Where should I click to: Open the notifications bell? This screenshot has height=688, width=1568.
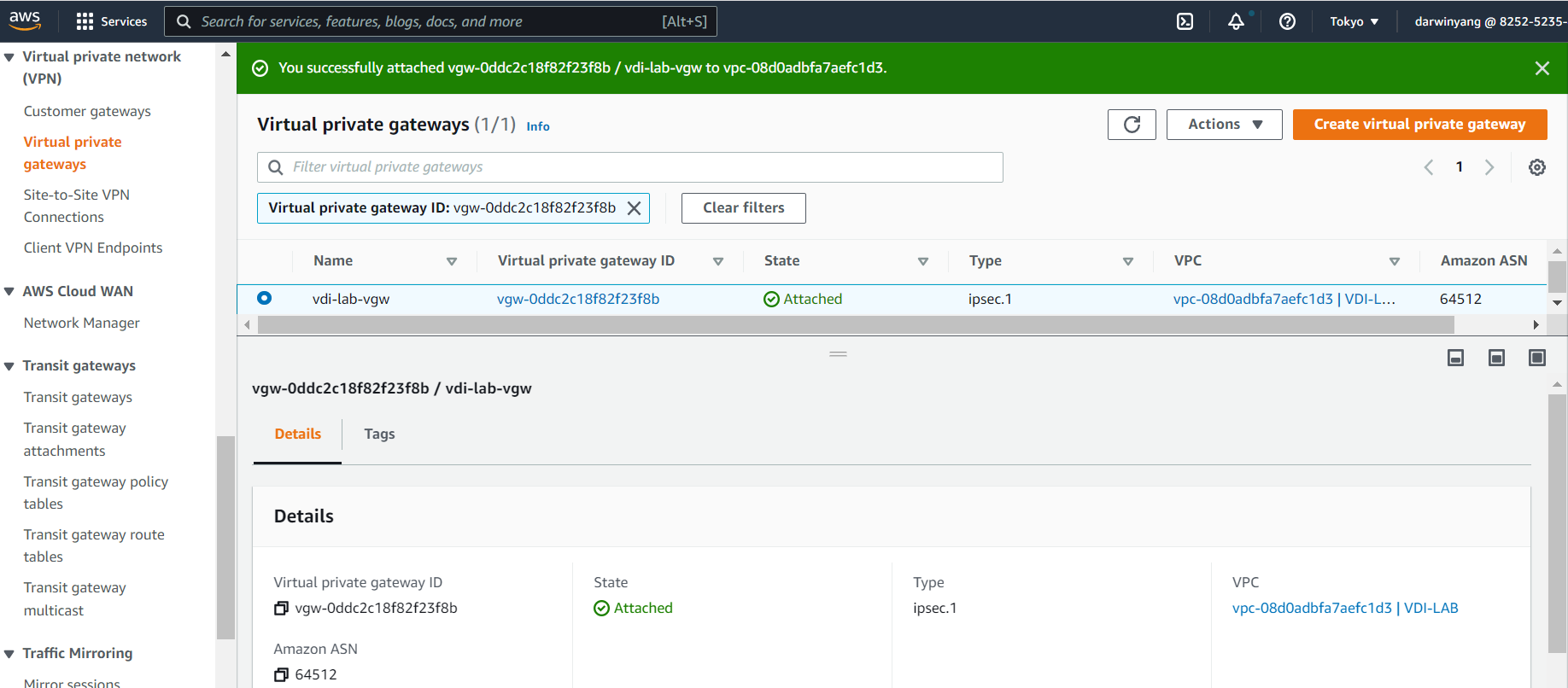pyautogui.click(x=1236, y=21)
